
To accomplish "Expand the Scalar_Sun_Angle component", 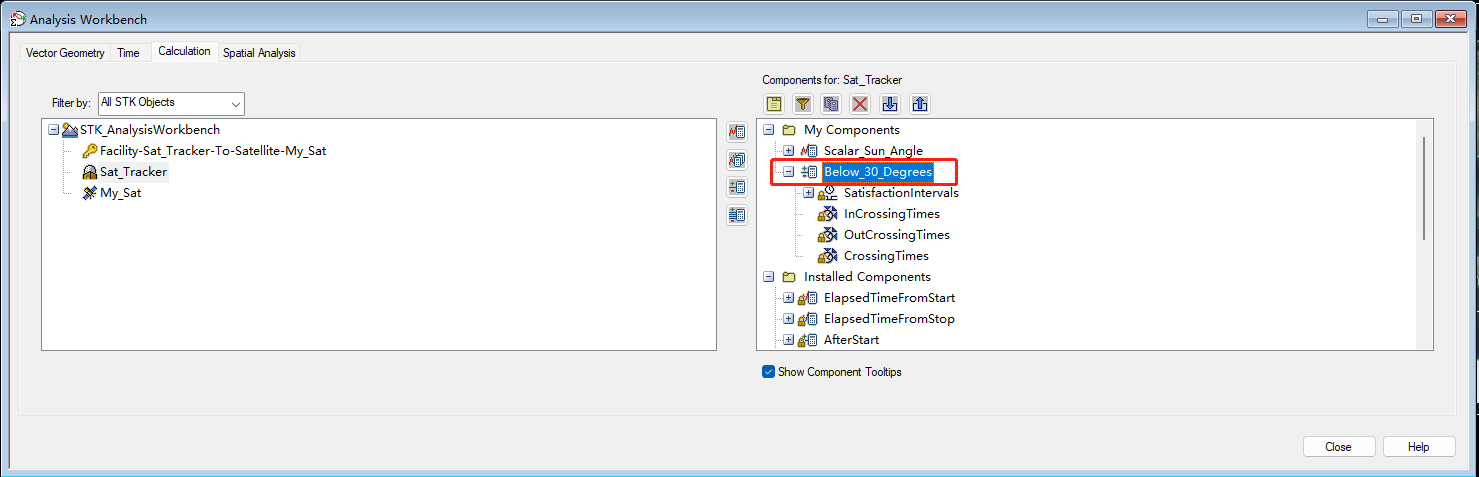I will coord(788,151).
